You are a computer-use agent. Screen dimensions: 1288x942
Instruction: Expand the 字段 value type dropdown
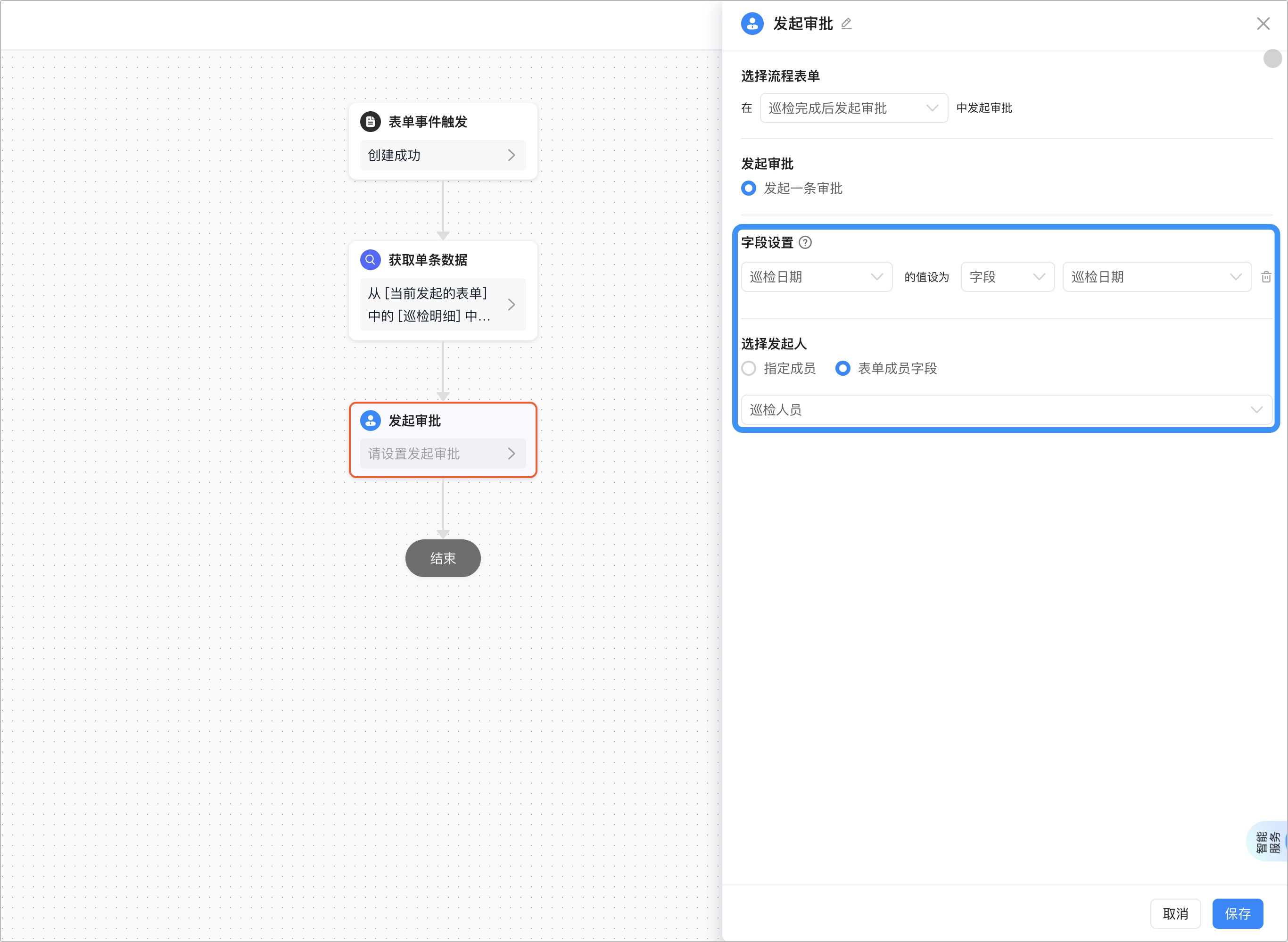pos(1007,277)
